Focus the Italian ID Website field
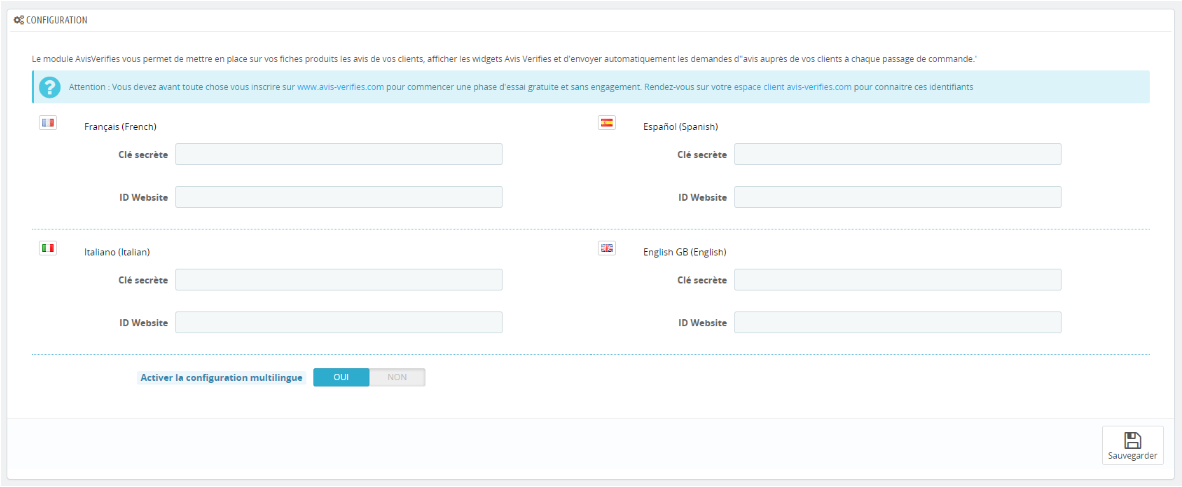Image resolution: width=1182 pixels, height=487 pixels. [338, 322]
